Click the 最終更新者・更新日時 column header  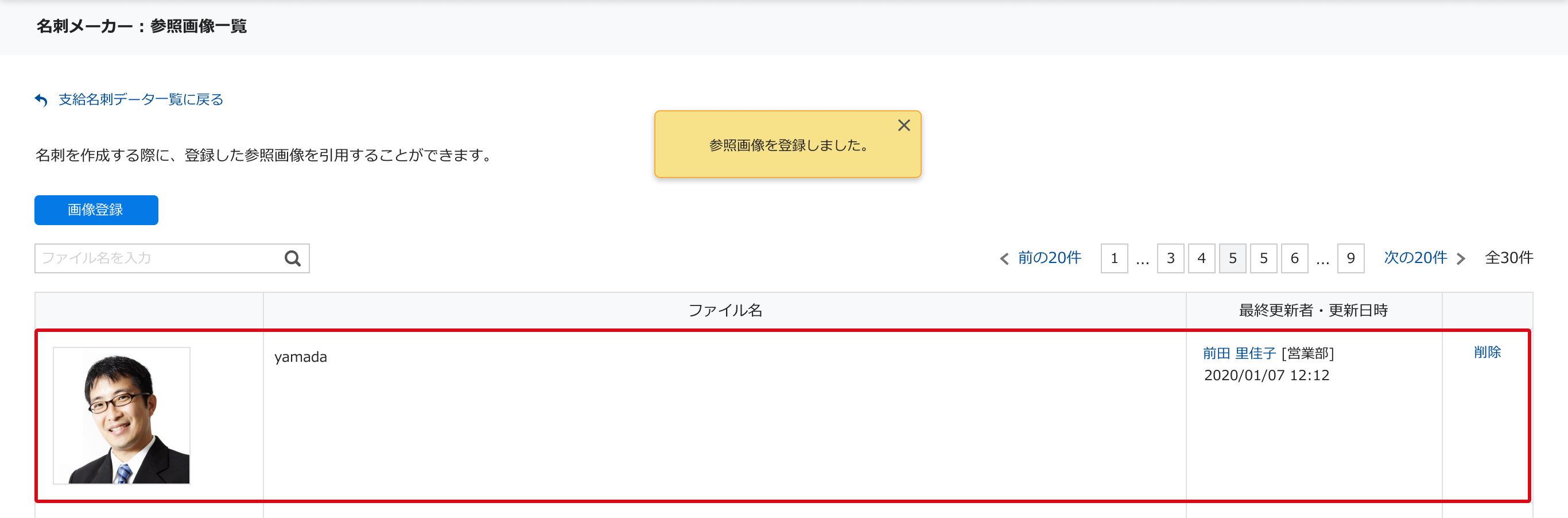click(x=1313, y=311)
